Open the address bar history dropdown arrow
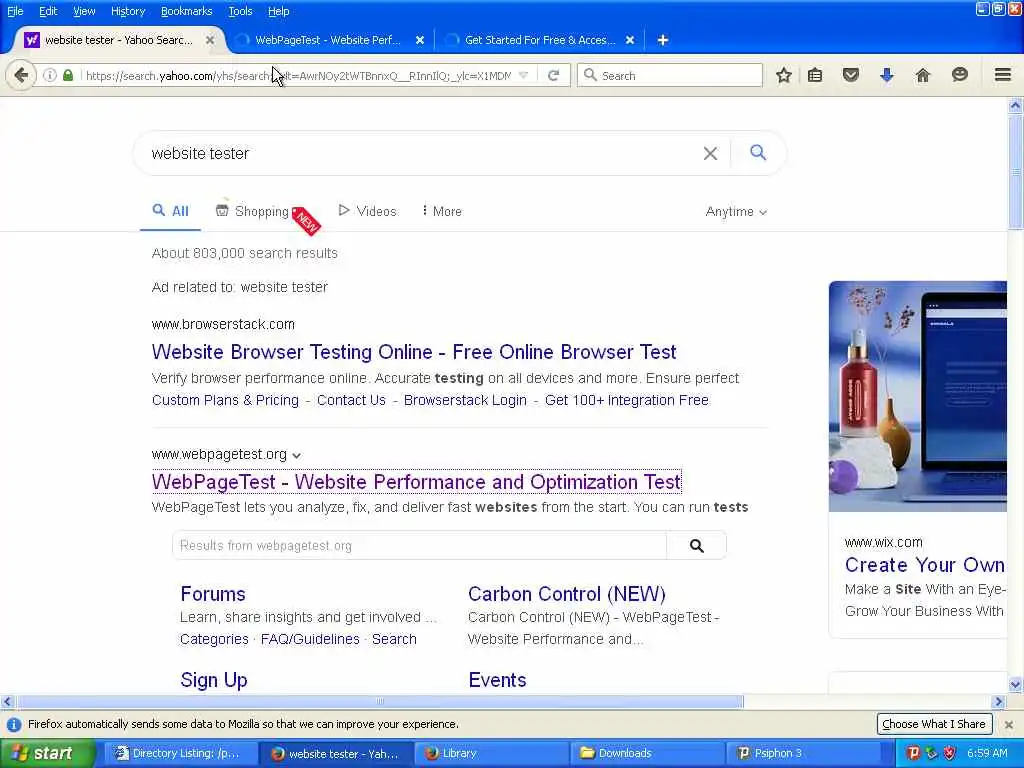1024x768 pixels. click(523, 75)
